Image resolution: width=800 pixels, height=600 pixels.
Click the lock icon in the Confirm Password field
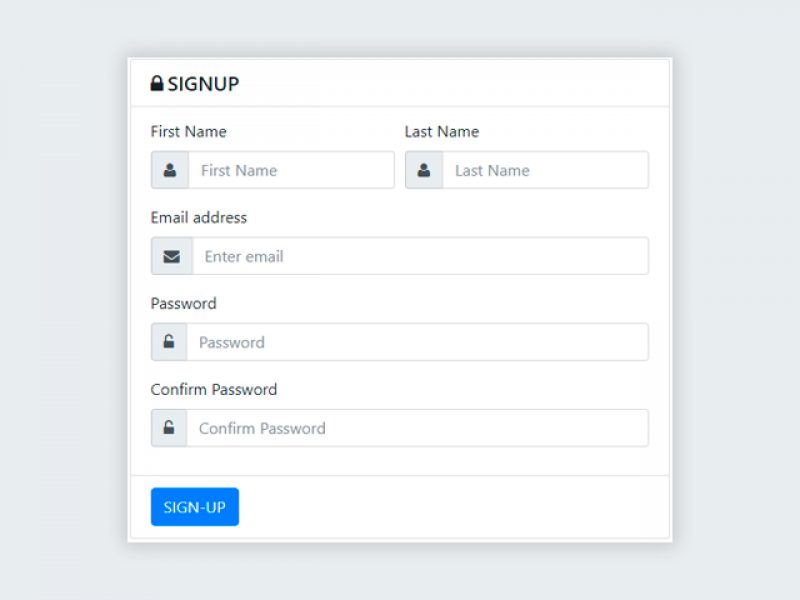tap(167, 428)
